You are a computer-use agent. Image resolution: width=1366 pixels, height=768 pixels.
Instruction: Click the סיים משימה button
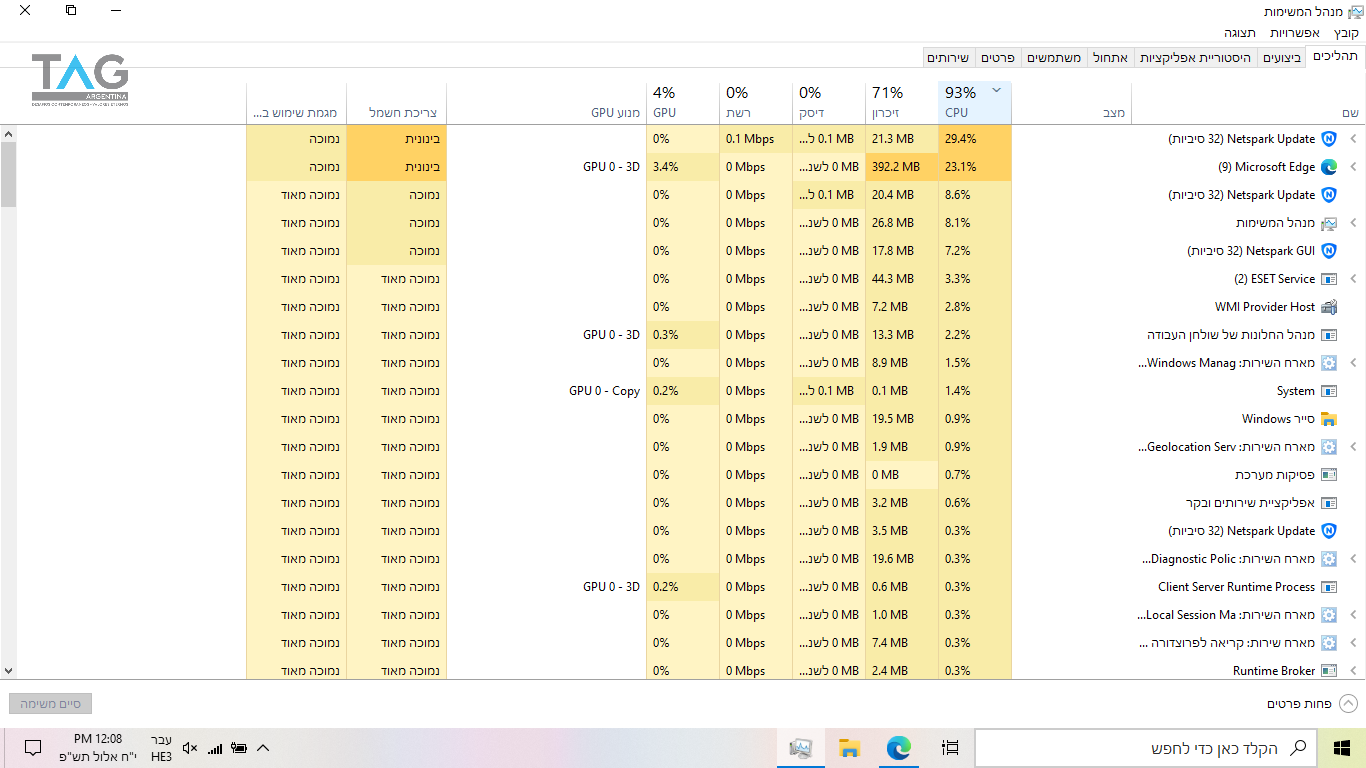[x=50, y=704]
